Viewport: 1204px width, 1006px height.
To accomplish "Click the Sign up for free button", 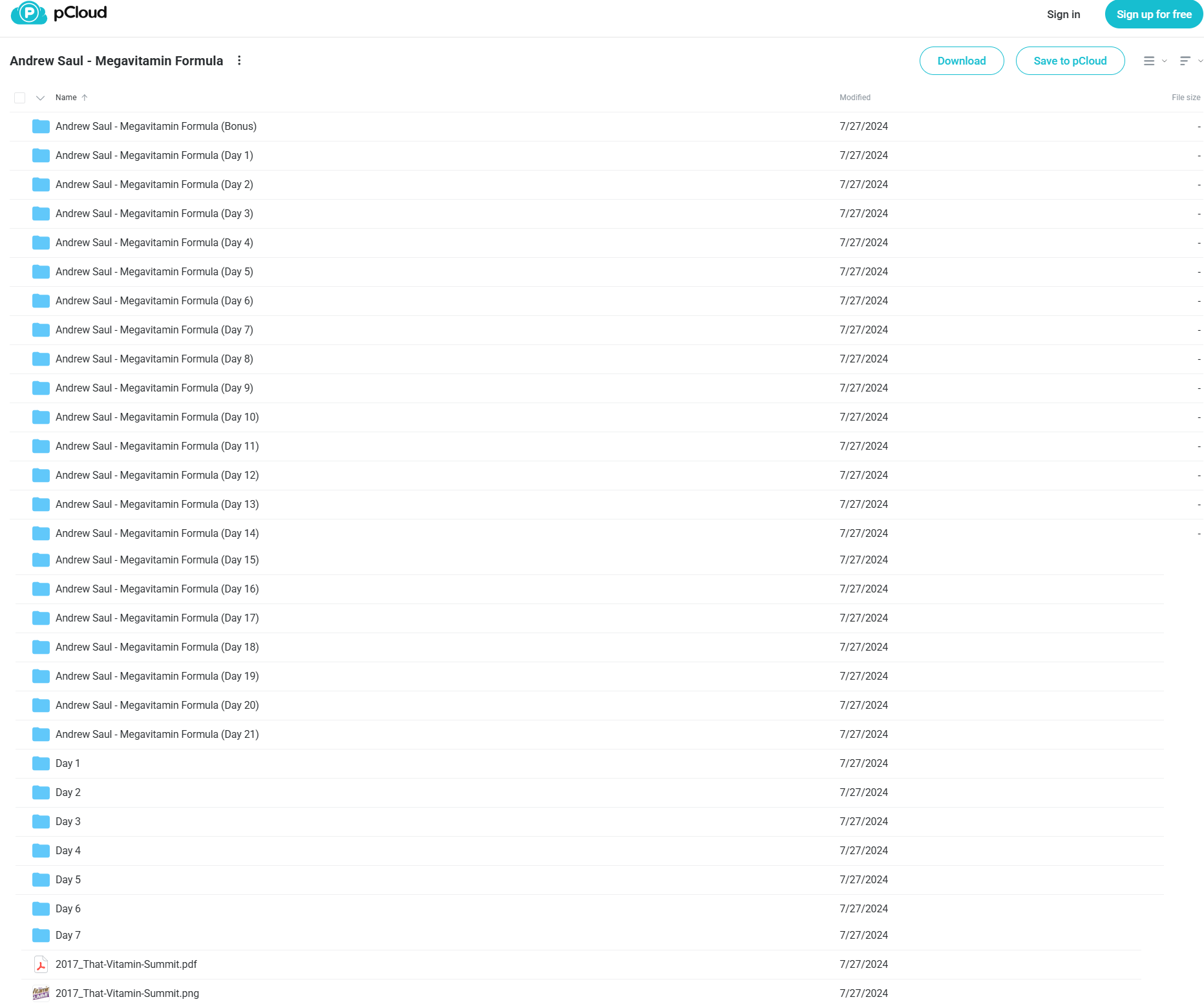I will click(1154, 14).
